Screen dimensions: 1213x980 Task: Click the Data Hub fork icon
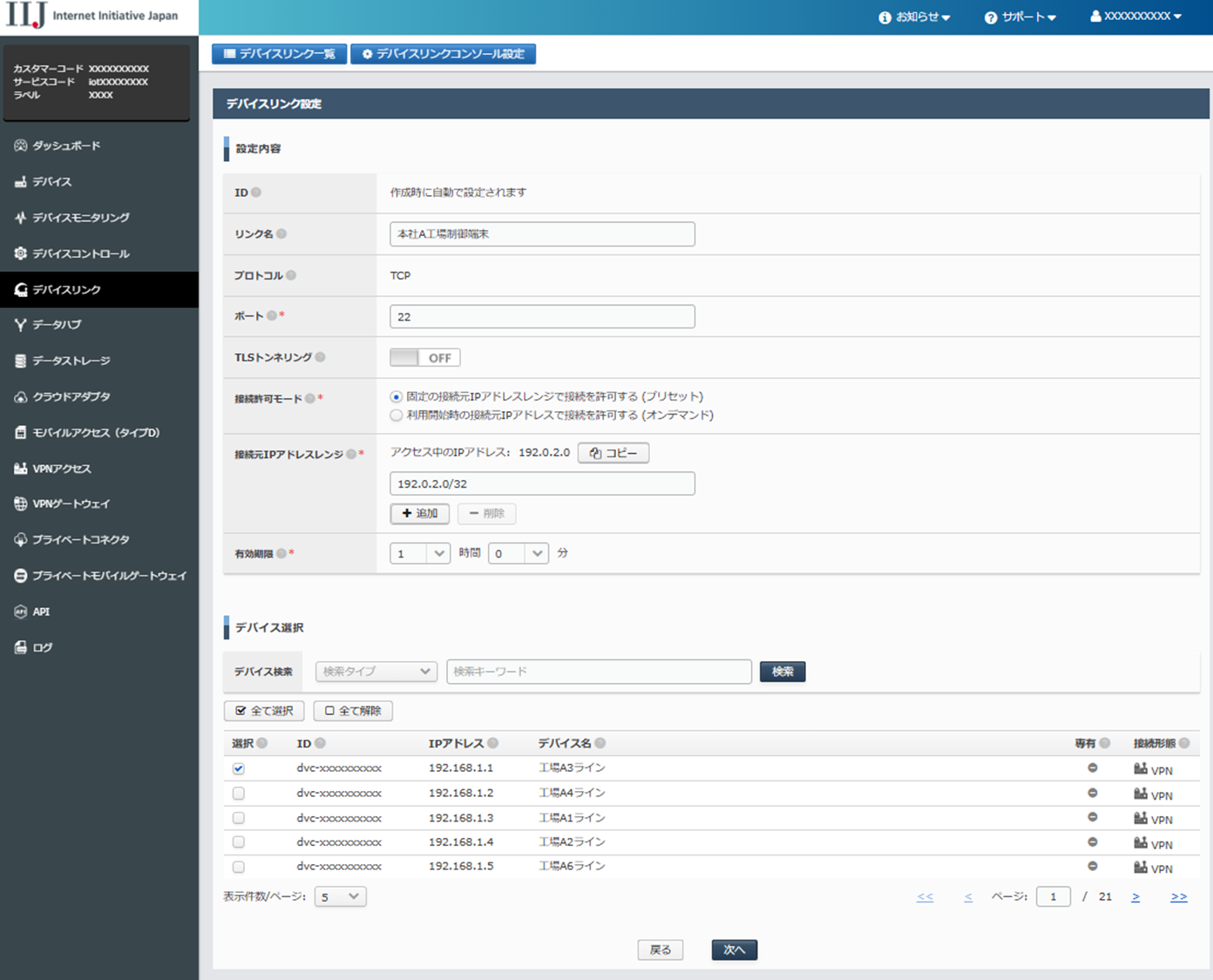click(x=21, y=325)
